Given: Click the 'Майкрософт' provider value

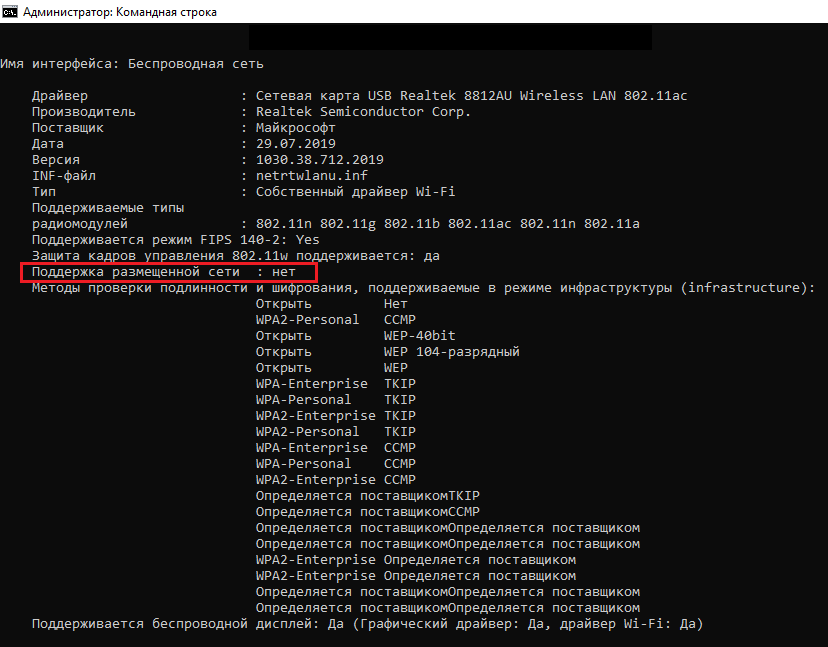Looking at the screenshot, I should (296, 128).
